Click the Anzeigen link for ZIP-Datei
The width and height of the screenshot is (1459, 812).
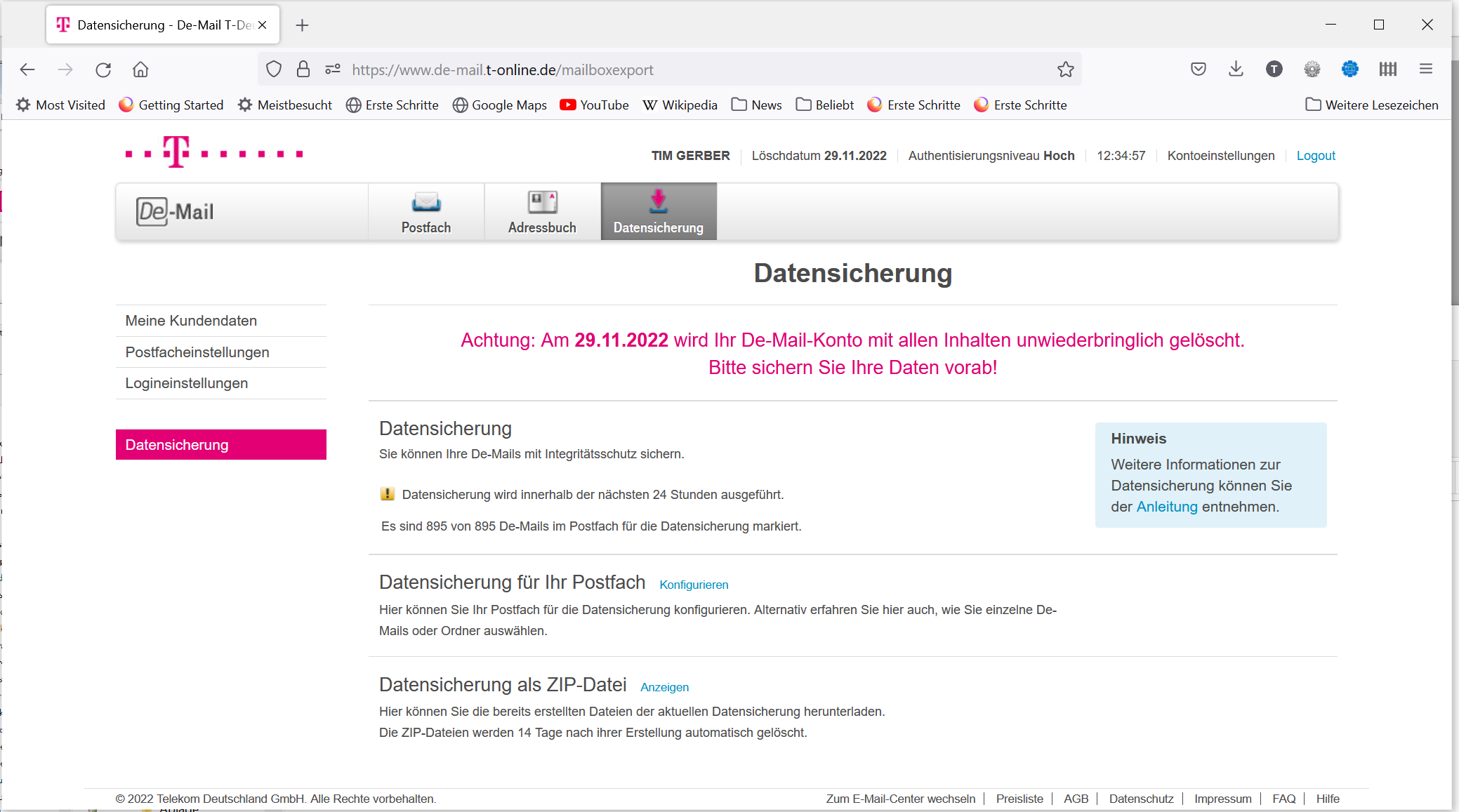(664, 687)
